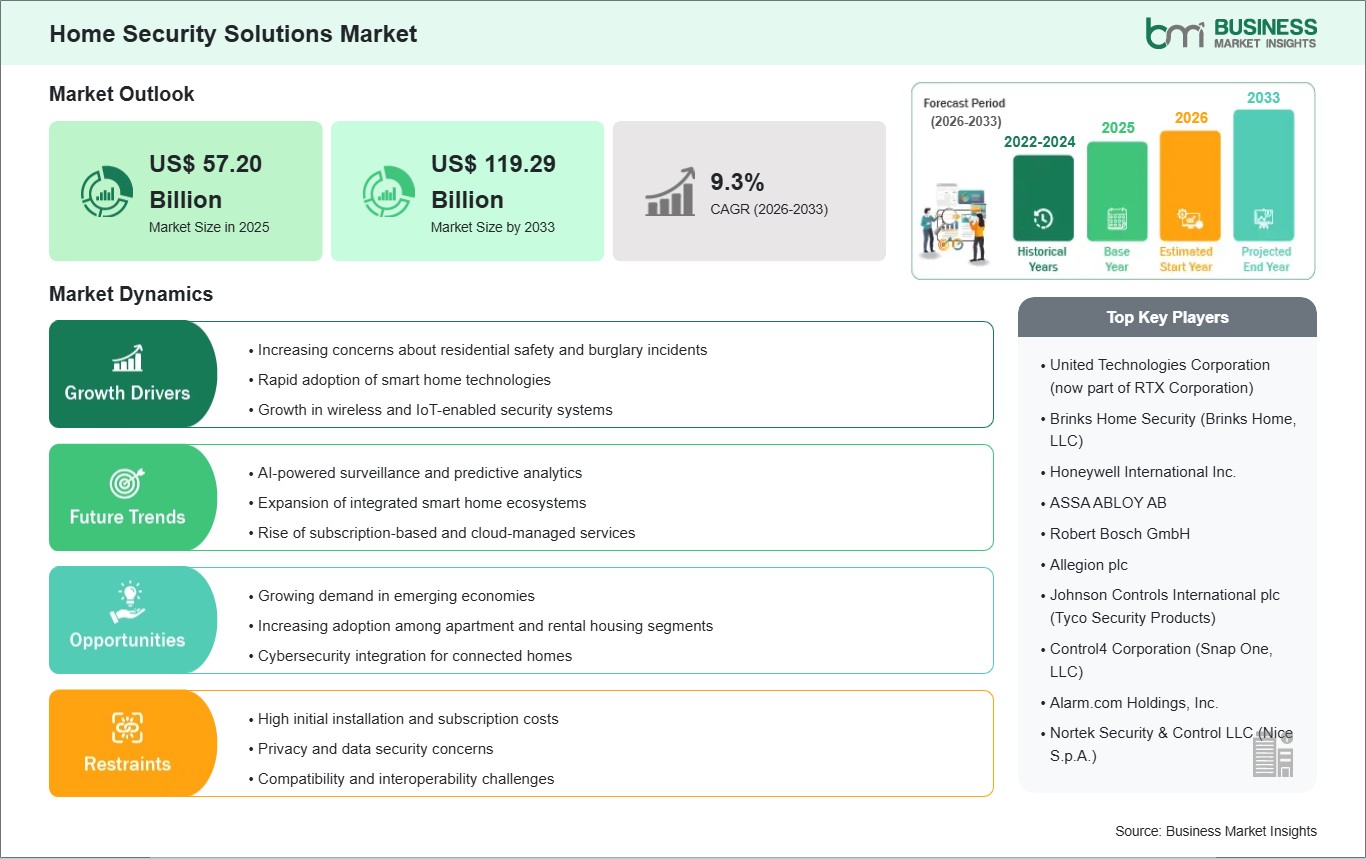Click the 2025 base year label
Viewport: 1366px width, 859px height.
[1117, 128]
